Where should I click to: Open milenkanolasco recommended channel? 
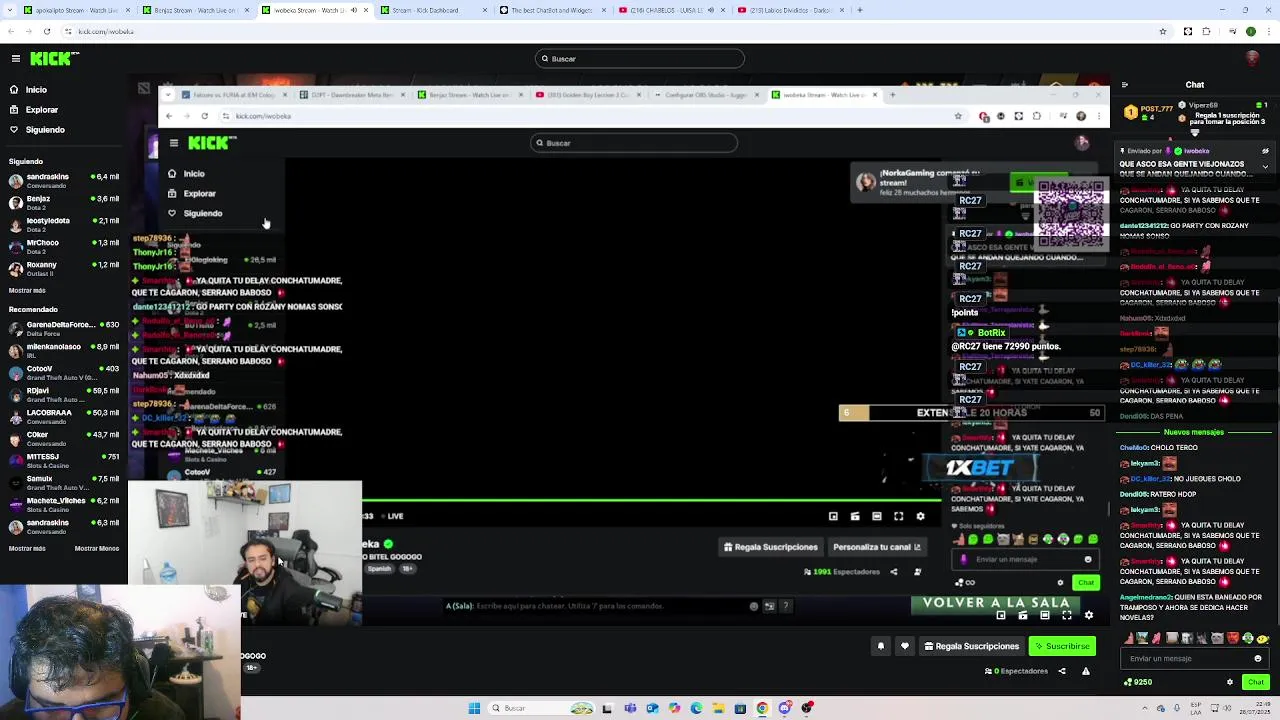point(64,351)
